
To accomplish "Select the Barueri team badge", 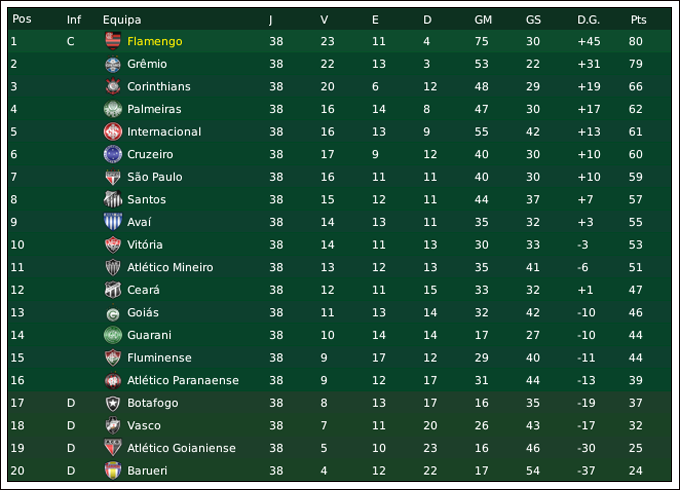I will [112, 471].
